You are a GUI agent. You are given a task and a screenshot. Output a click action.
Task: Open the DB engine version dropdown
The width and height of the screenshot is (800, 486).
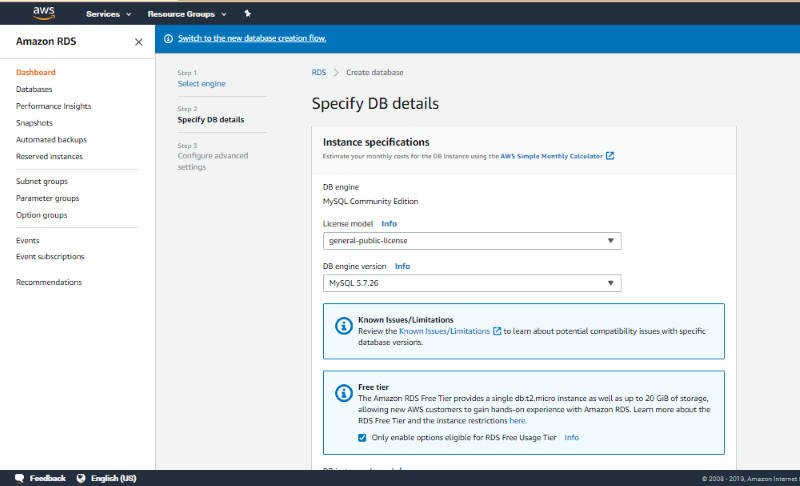tap(472, 283)
